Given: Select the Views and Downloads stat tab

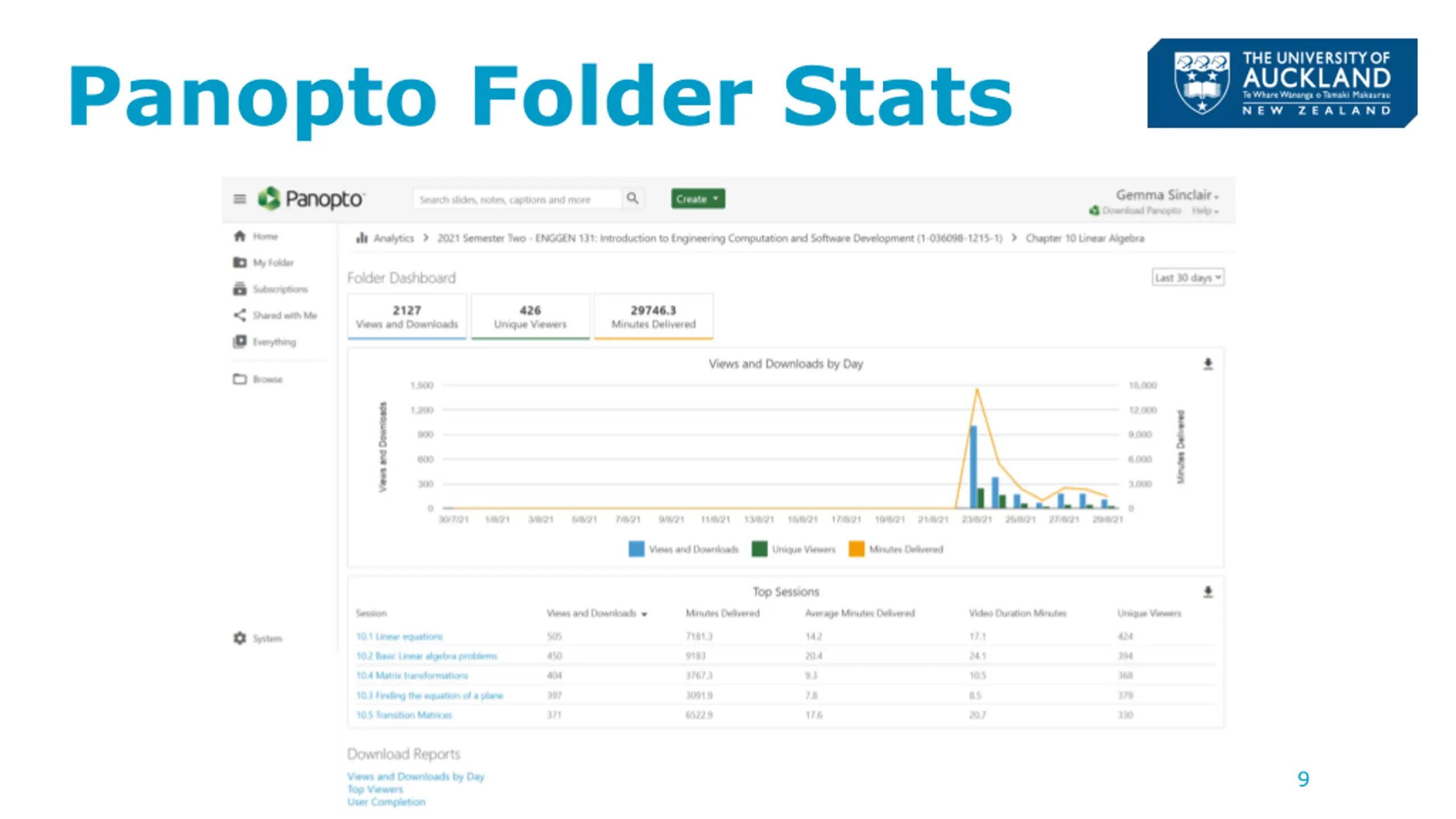Looking at the screenshot, I should pos(407,317).
